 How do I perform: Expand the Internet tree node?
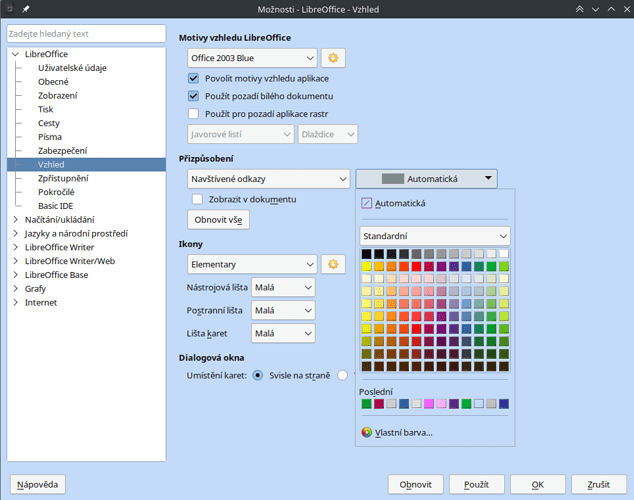15,302
